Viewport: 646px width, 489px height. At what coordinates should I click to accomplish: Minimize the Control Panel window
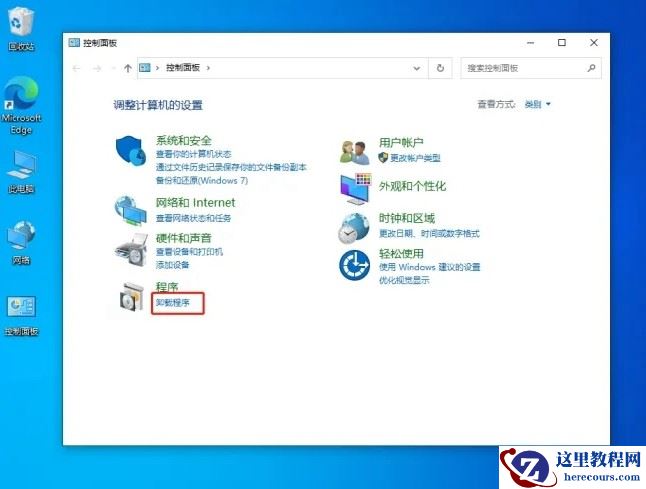point(531,42)
